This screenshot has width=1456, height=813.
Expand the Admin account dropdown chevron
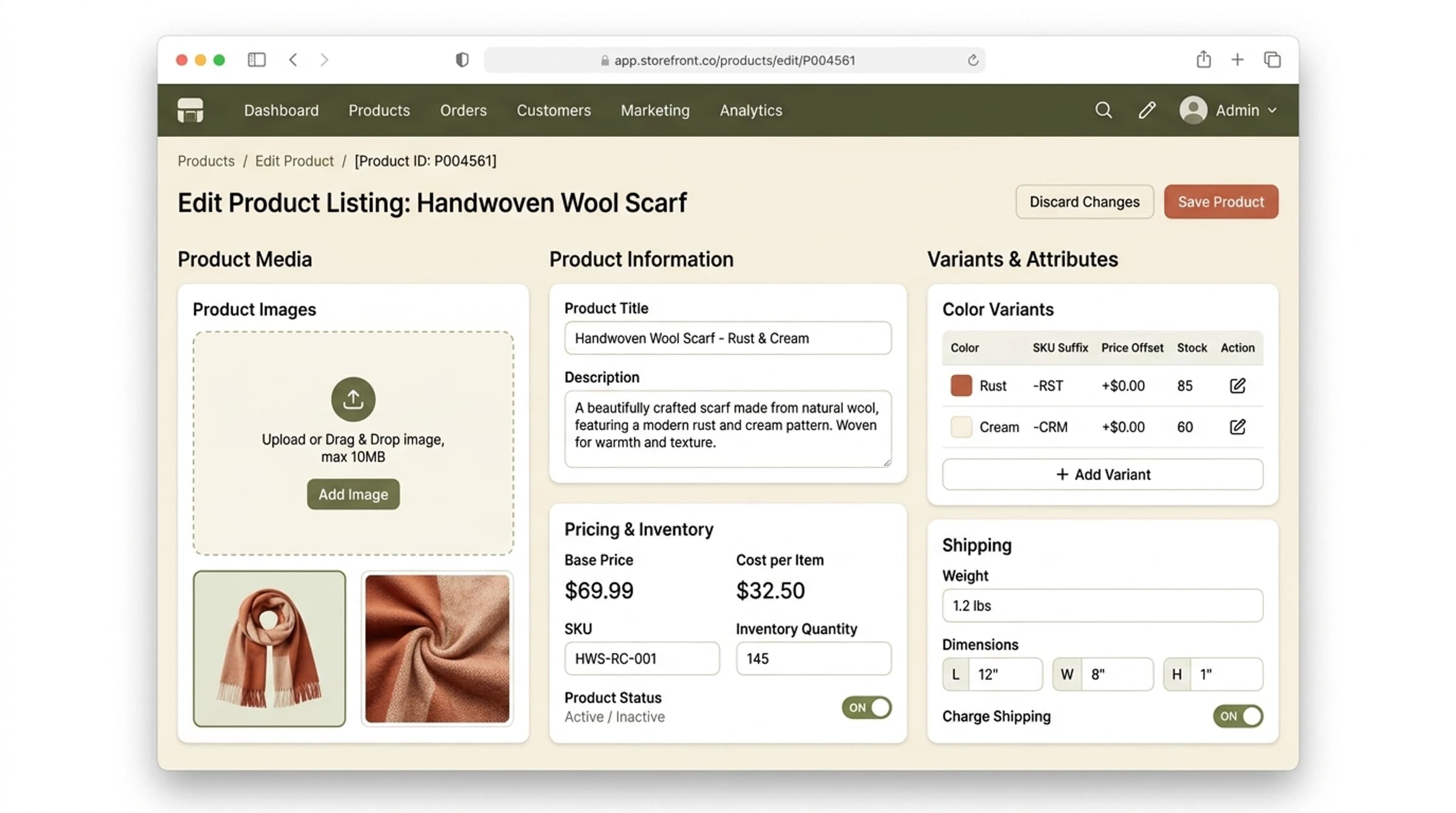click(1273, 110)
